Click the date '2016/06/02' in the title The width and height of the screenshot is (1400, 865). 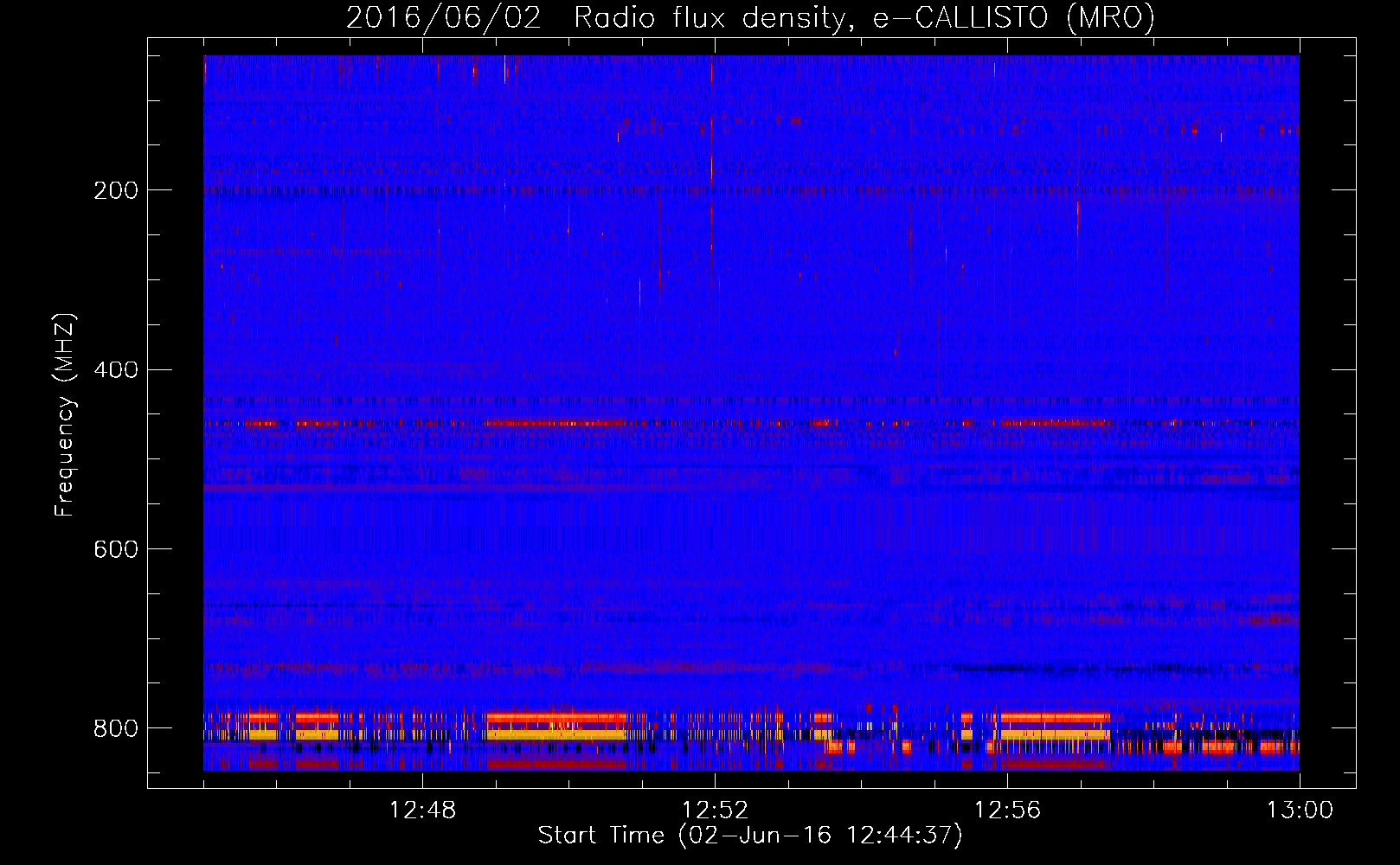coord(444,17)
